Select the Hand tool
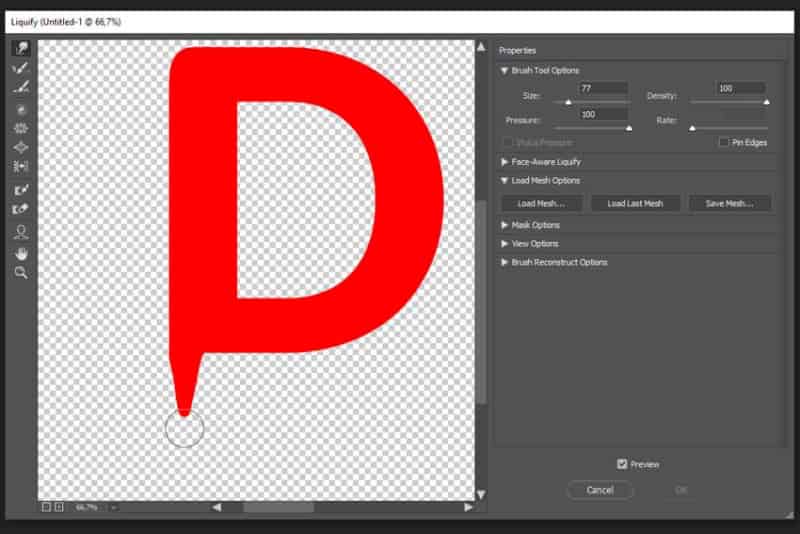The width and height of the screenshot is (800, 534). tap(21, 253)
